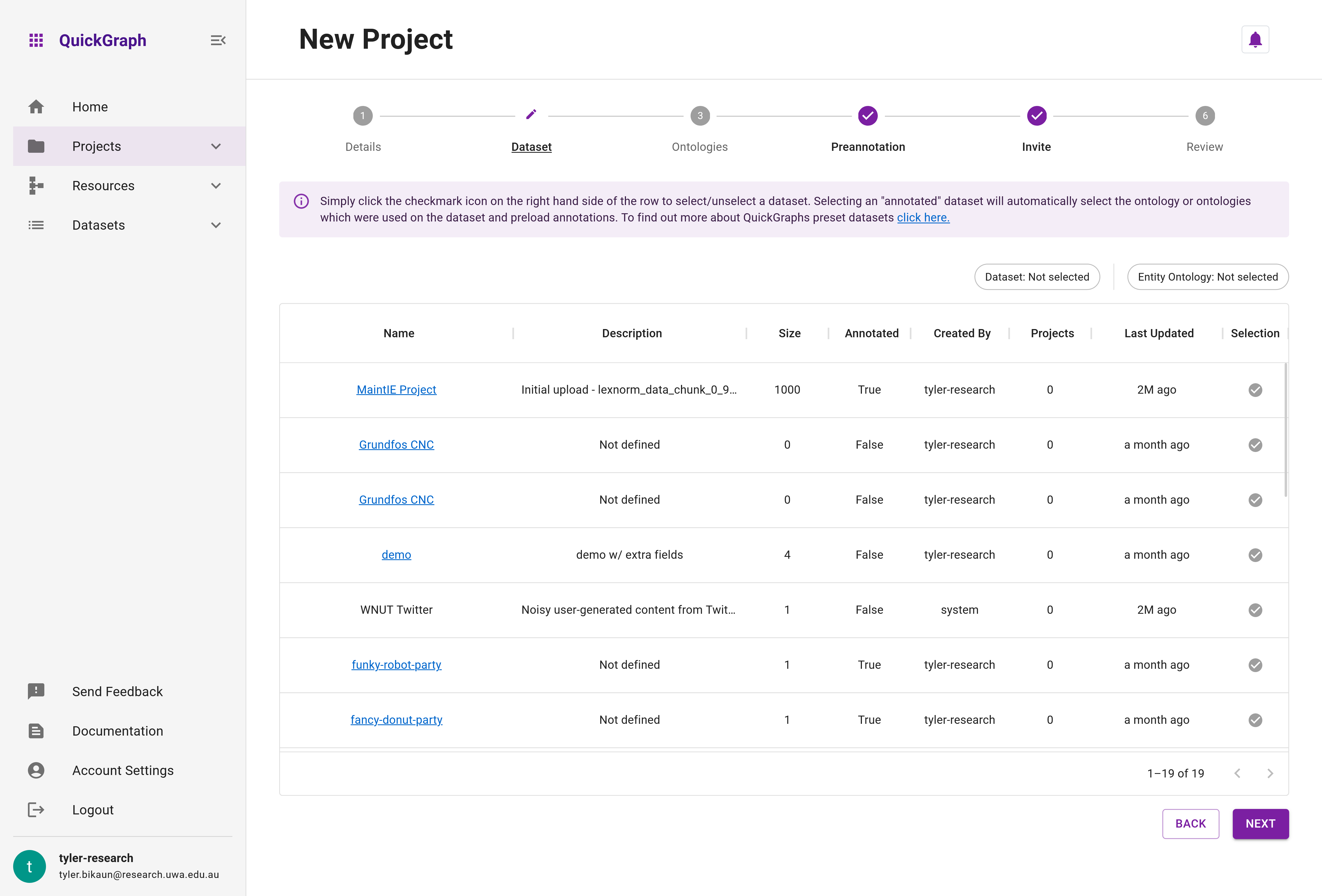Go back to the Details step
Screen dimensions: 1322x896
point(362,116)
